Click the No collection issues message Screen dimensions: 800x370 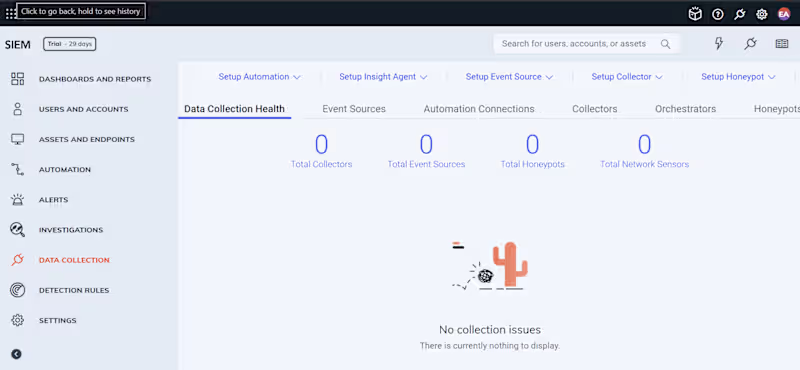click(x=490, y=330)
